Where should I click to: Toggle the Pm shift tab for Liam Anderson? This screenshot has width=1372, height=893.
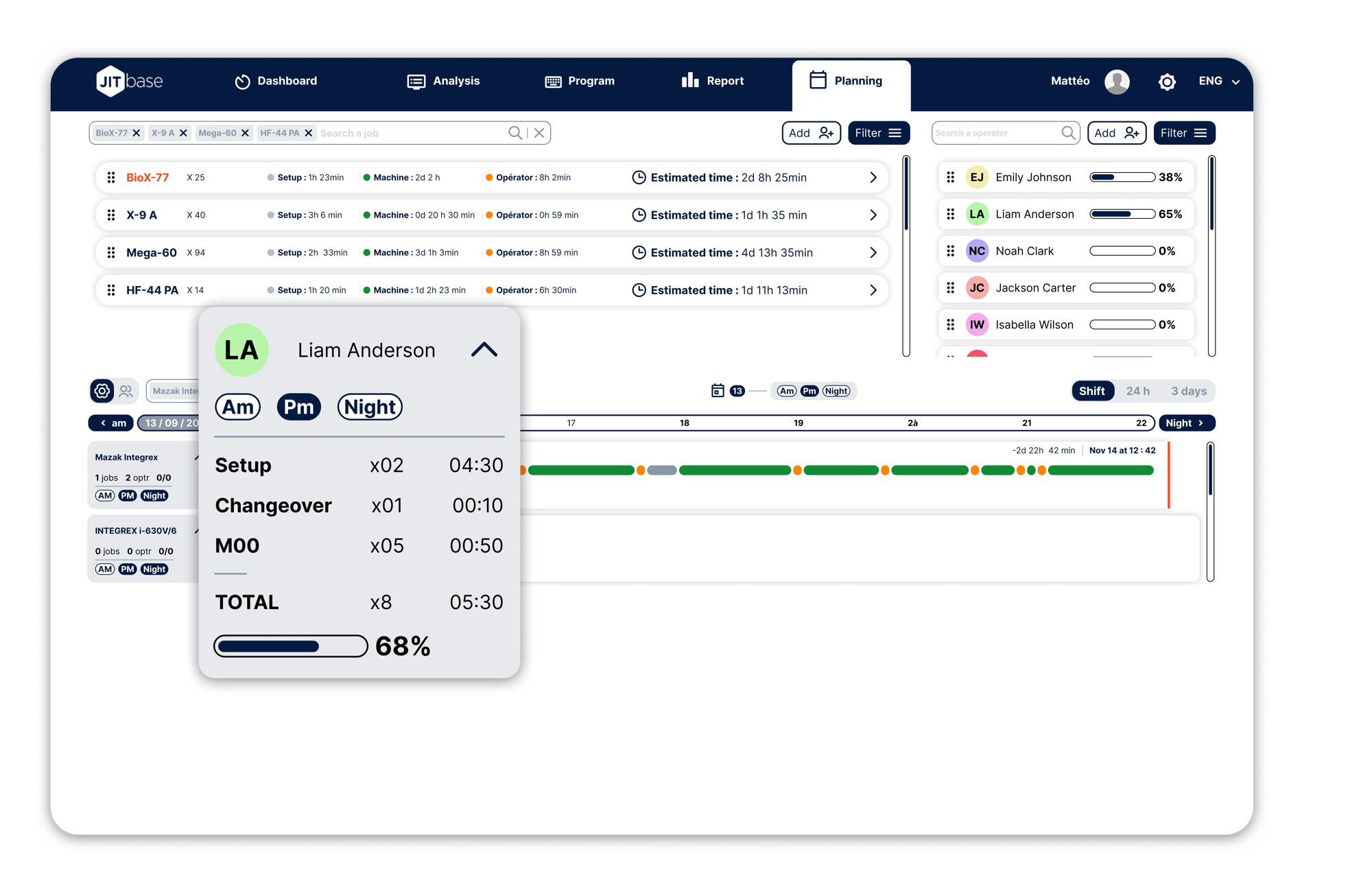[x=297, y=405]
